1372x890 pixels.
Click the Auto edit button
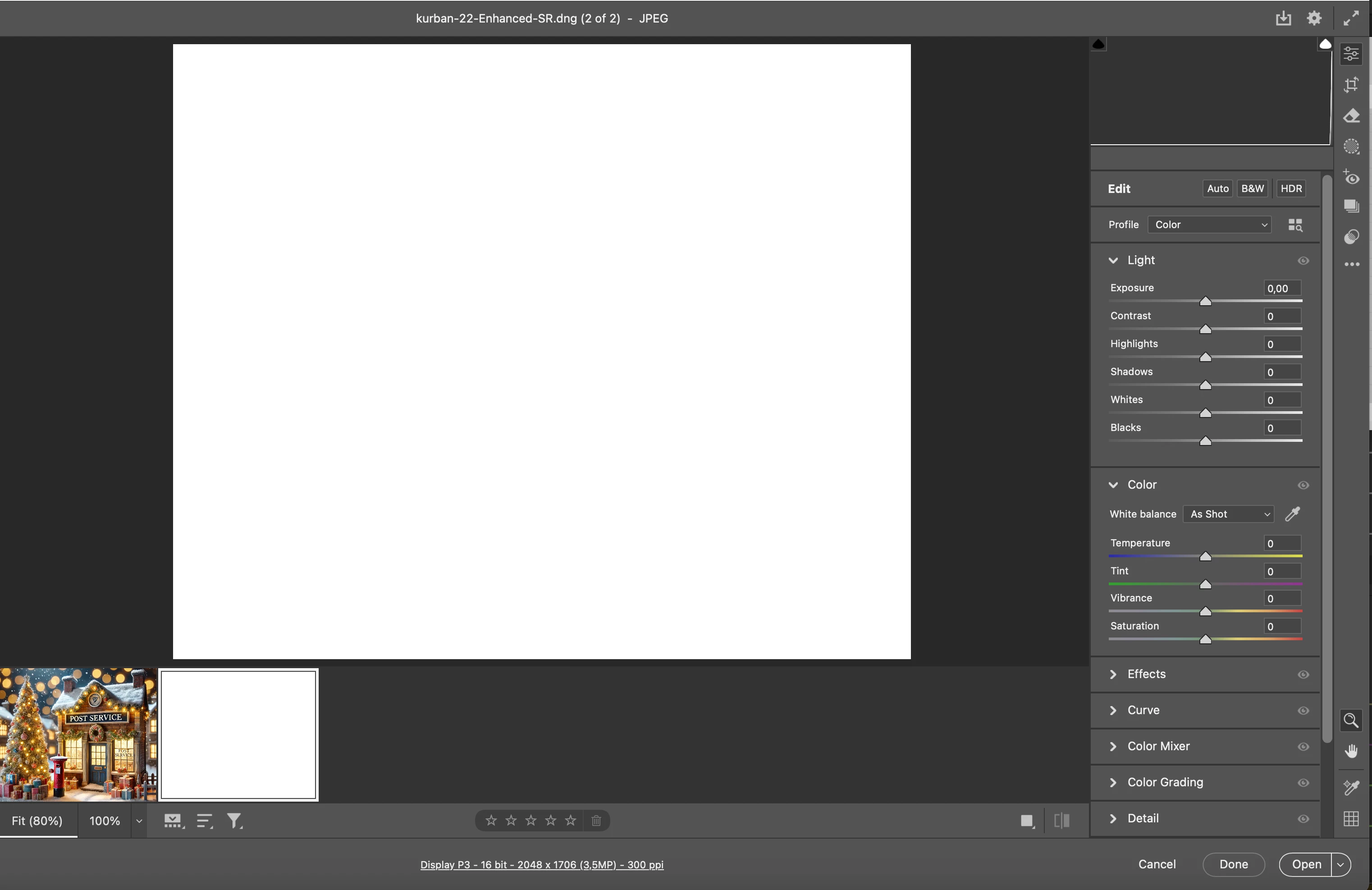[1217, 188]
